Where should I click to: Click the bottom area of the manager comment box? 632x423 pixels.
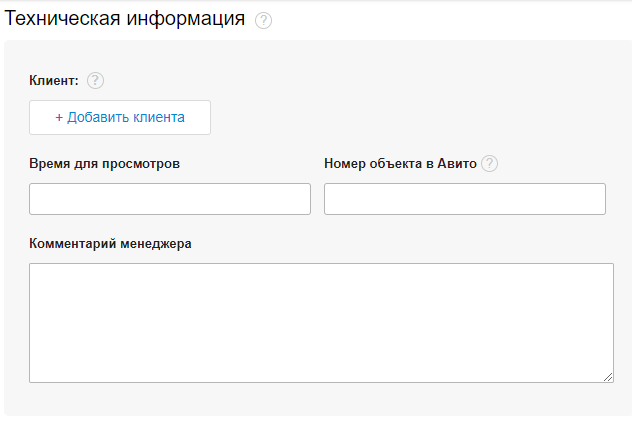tap(320, 370)
